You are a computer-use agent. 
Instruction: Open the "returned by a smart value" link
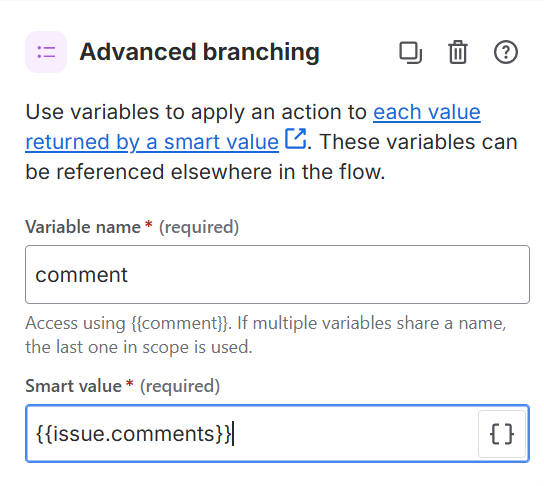[x=152, y=142]
